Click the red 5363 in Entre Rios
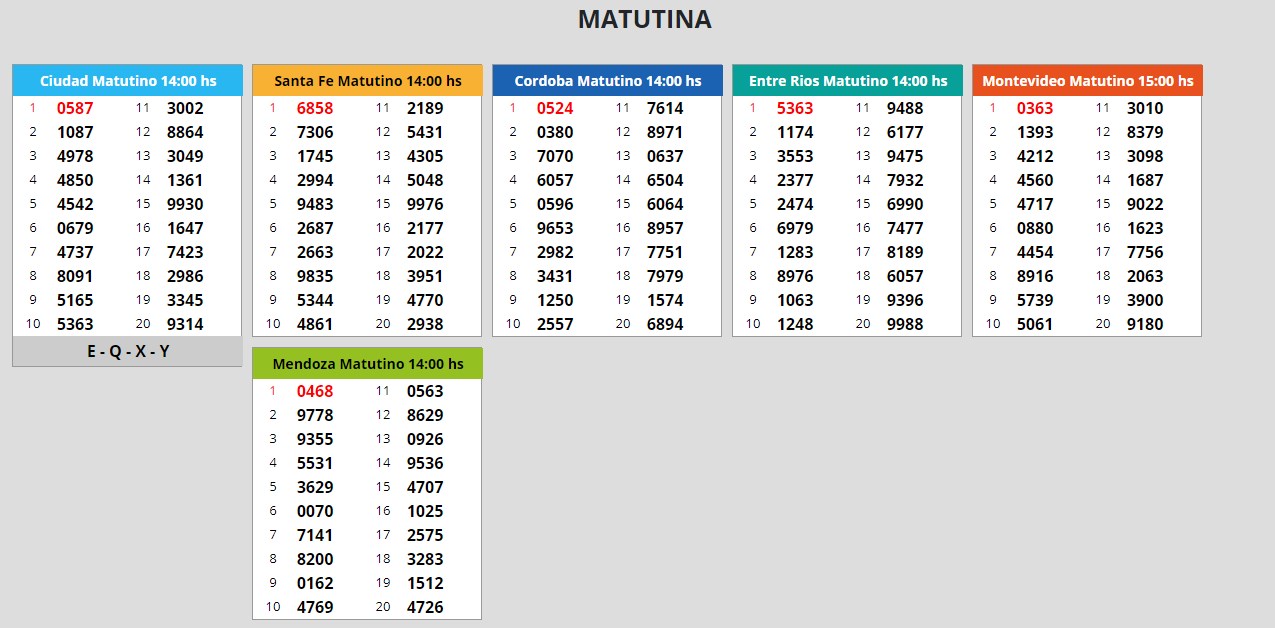 pos(795,108)
